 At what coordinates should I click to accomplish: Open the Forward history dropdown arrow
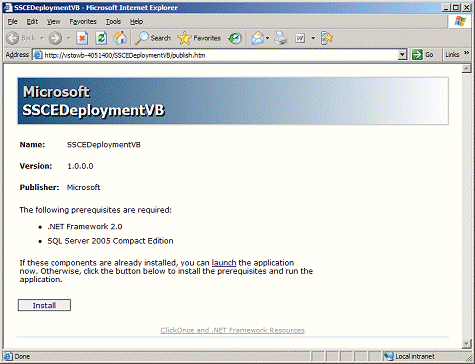[x=68, y=38]
